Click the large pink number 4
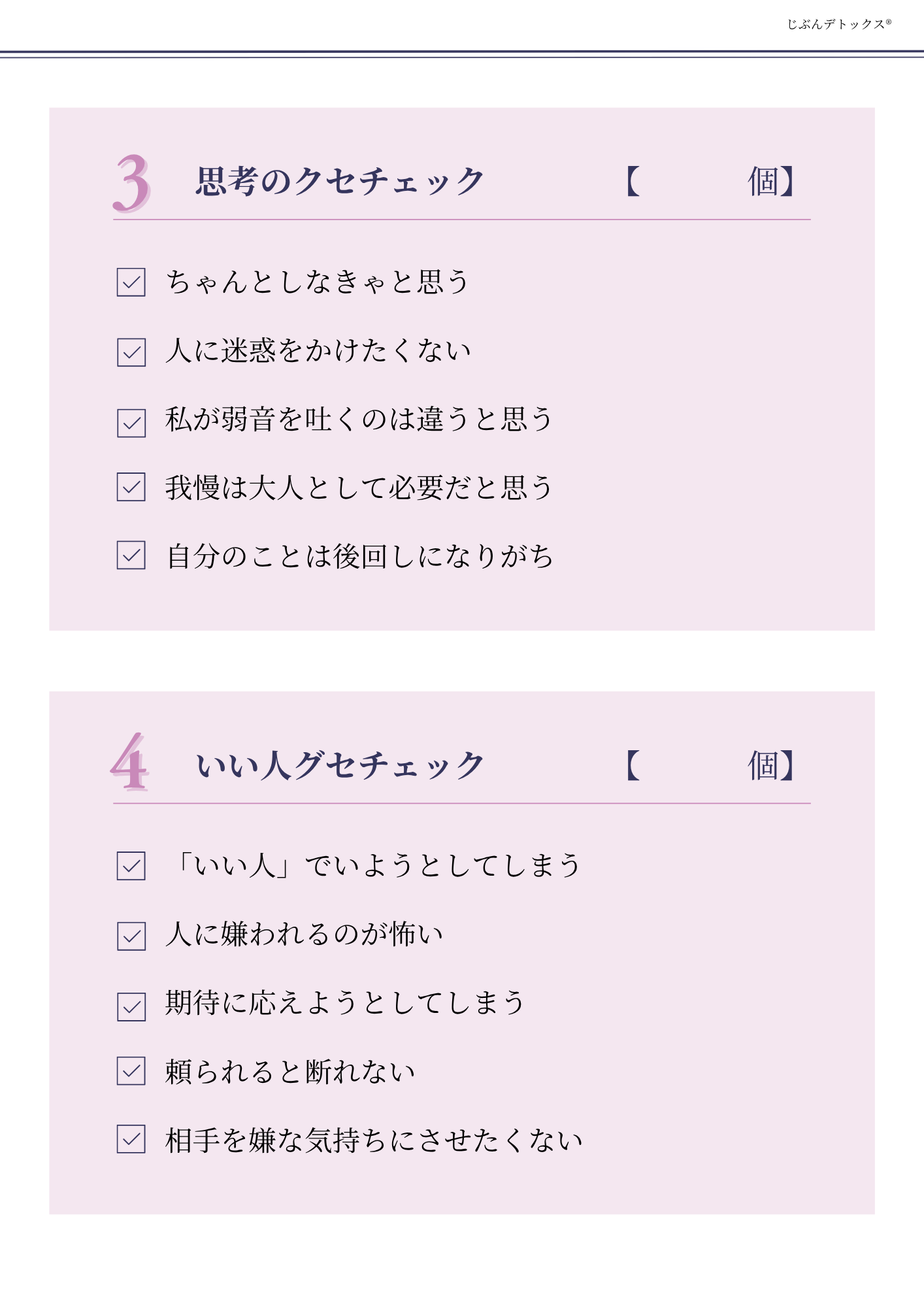924x1307 pixels. point(130,763)
